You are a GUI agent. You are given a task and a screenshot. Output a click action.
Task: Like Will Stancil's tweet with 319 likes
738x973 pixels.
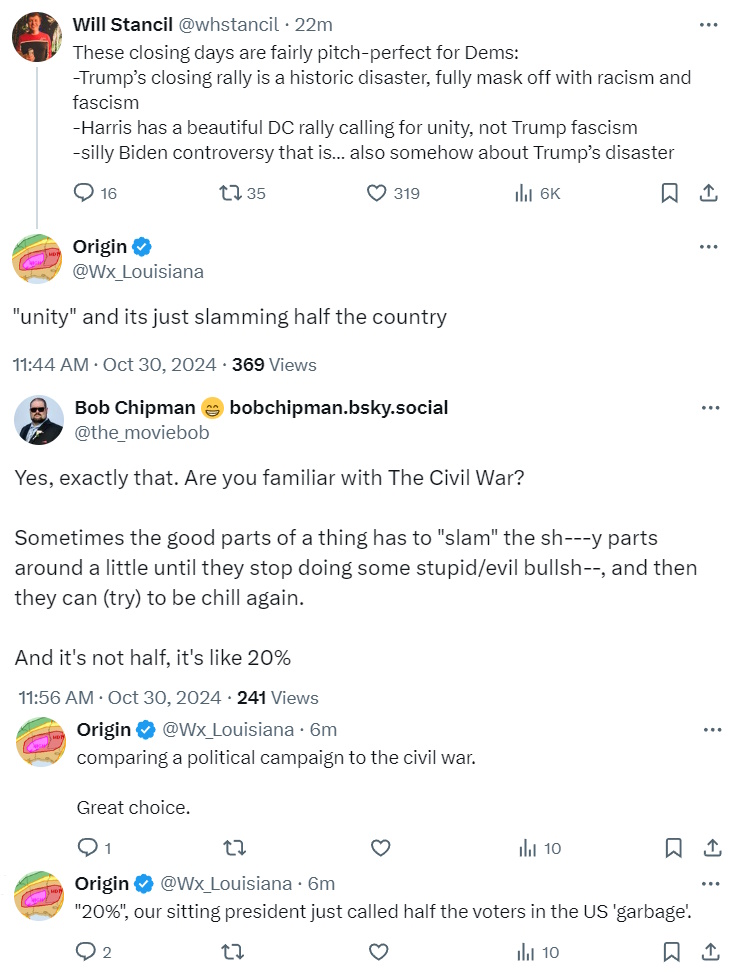pyautogui.click(x=393, y=193)
